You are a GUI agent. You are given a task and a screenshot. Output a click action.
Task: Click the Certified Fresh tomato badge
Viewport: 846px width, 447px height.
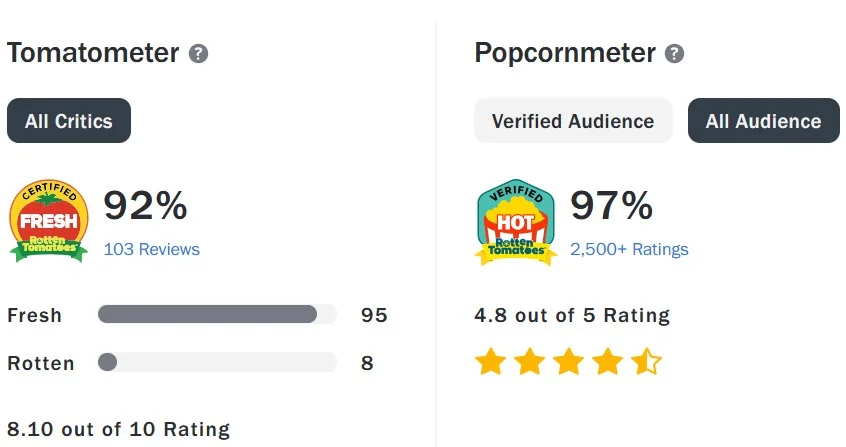[49, 221]
